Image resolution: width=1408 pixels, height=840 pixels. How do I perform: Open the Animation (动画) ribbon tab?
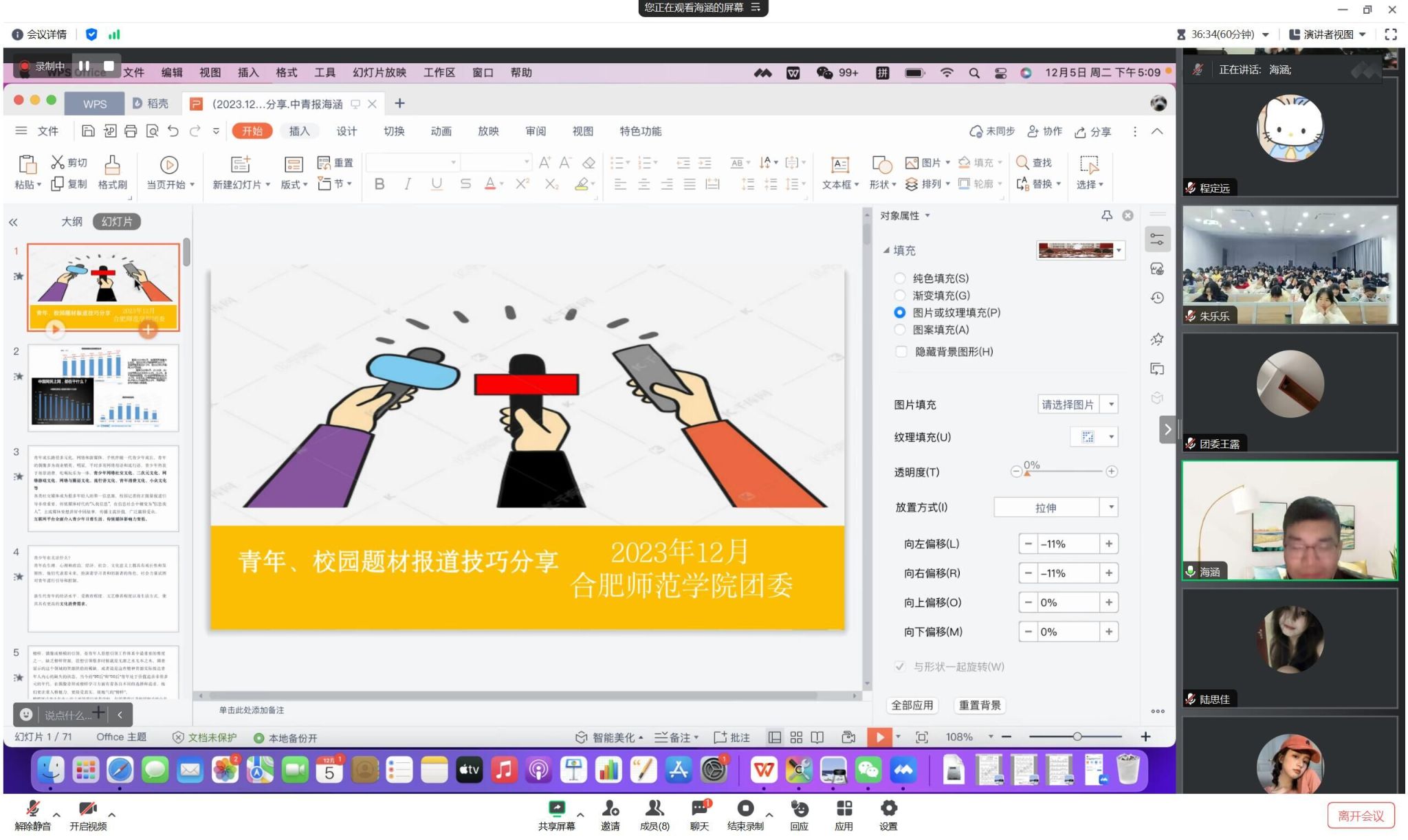(441, 131)
